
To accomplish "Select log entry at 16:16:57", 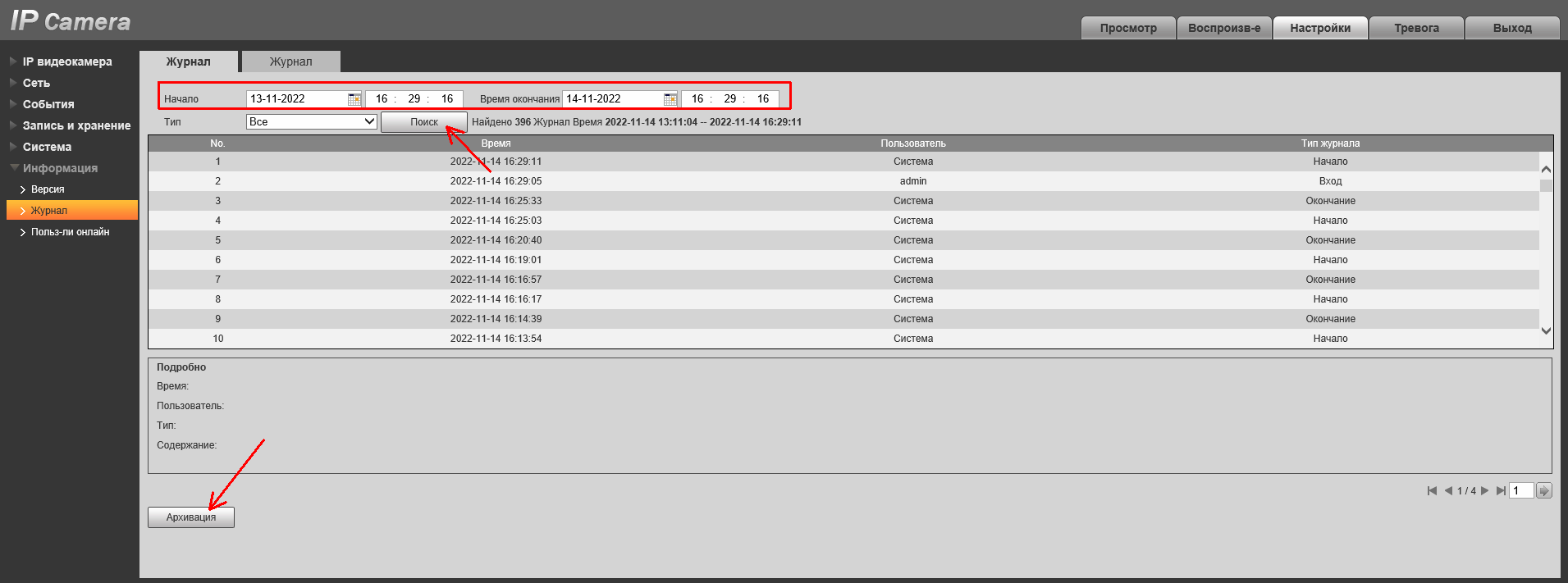I will pos(843,280).
